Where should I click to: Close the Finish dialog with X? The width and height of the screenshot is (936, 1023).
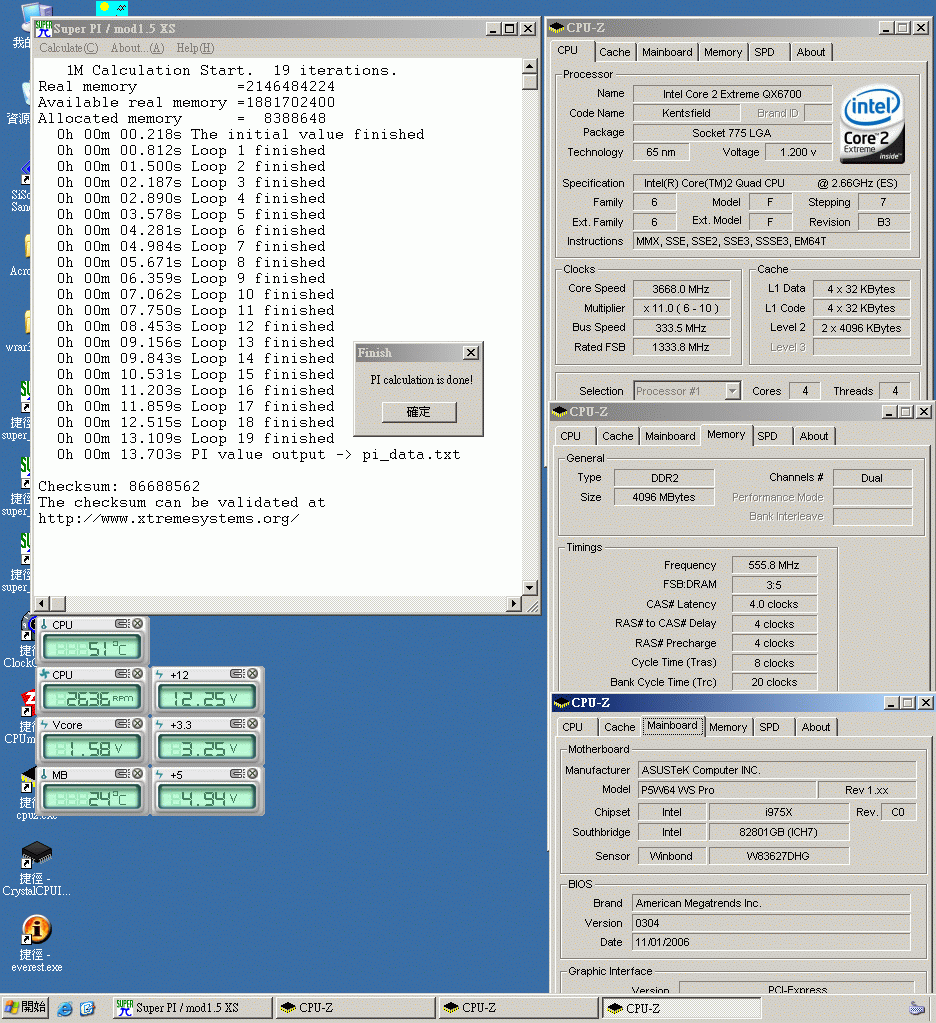[x=471, y=352]
